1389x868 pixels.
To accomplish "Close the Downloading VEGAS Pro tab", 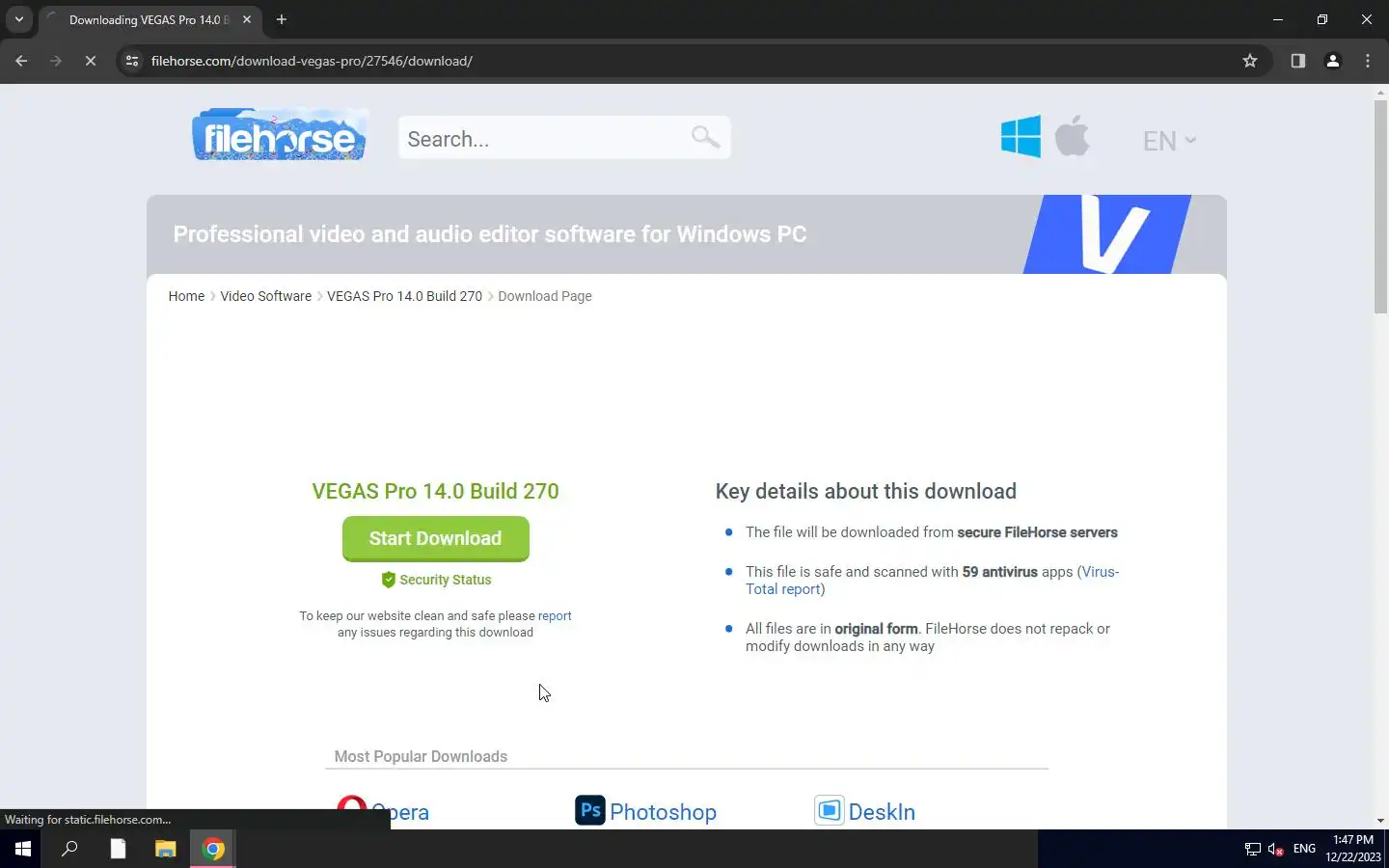I will click(x=247, y=19).
